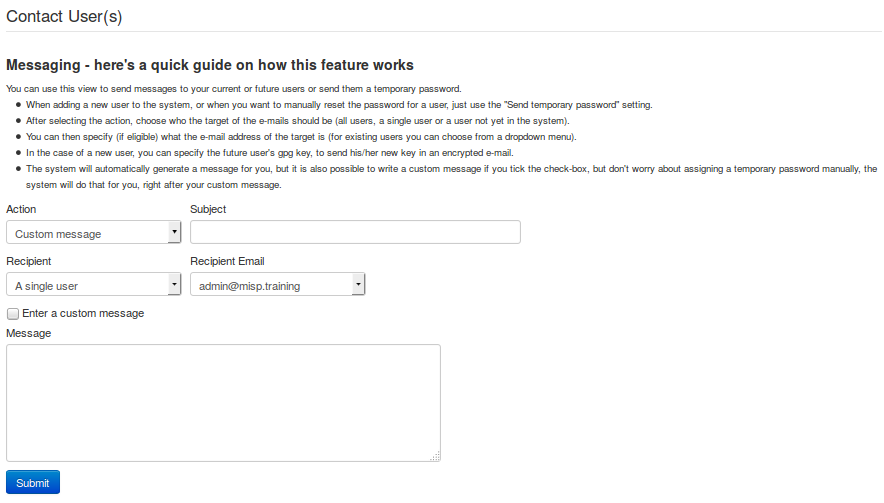Image resolution: width=884 pixels, height=503 pixels.
Task: Click the 'Enter a custom message' label text
Action: click(83, 313)
